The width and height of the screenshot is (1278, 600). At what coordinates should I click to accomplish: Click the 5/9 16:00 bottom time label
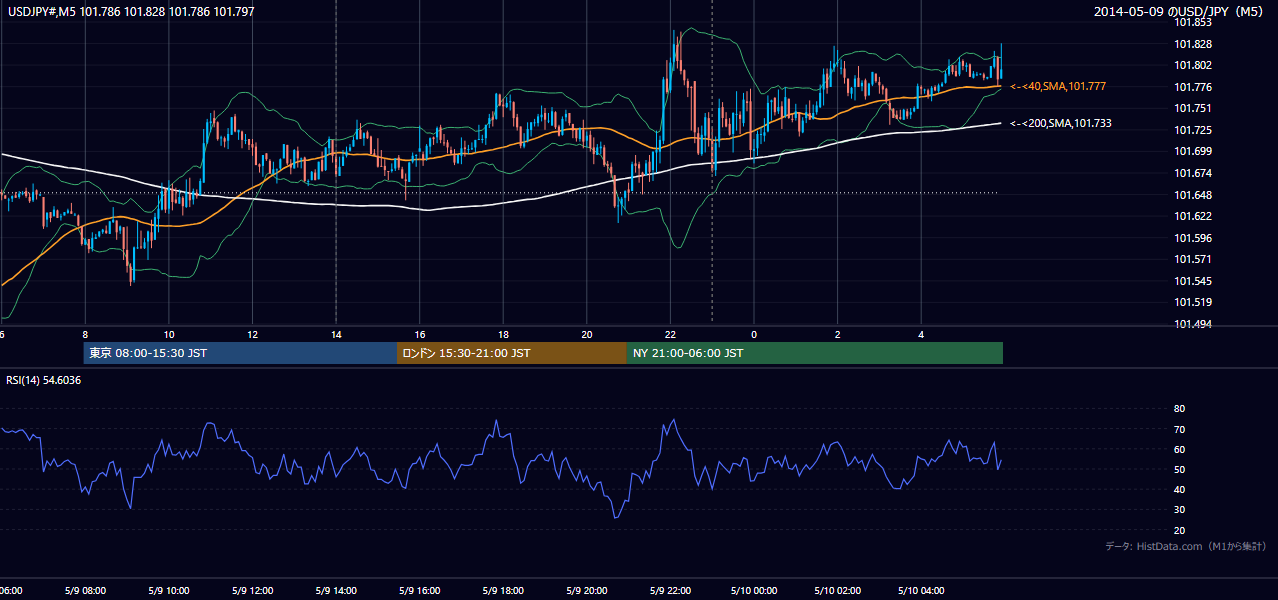419,591
